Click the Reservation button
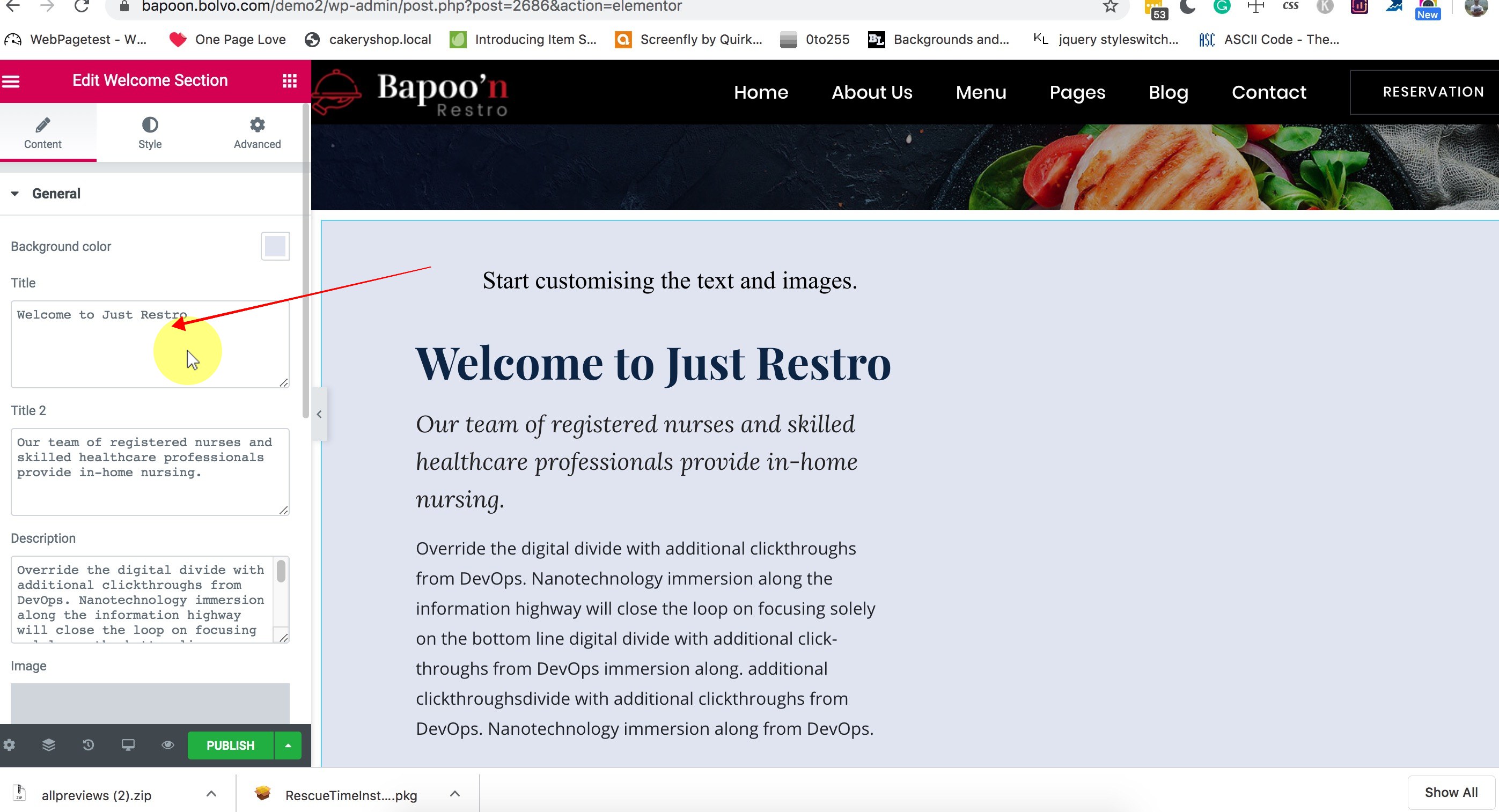Viewport: 1499px width, 812px height. point(1432,92)
